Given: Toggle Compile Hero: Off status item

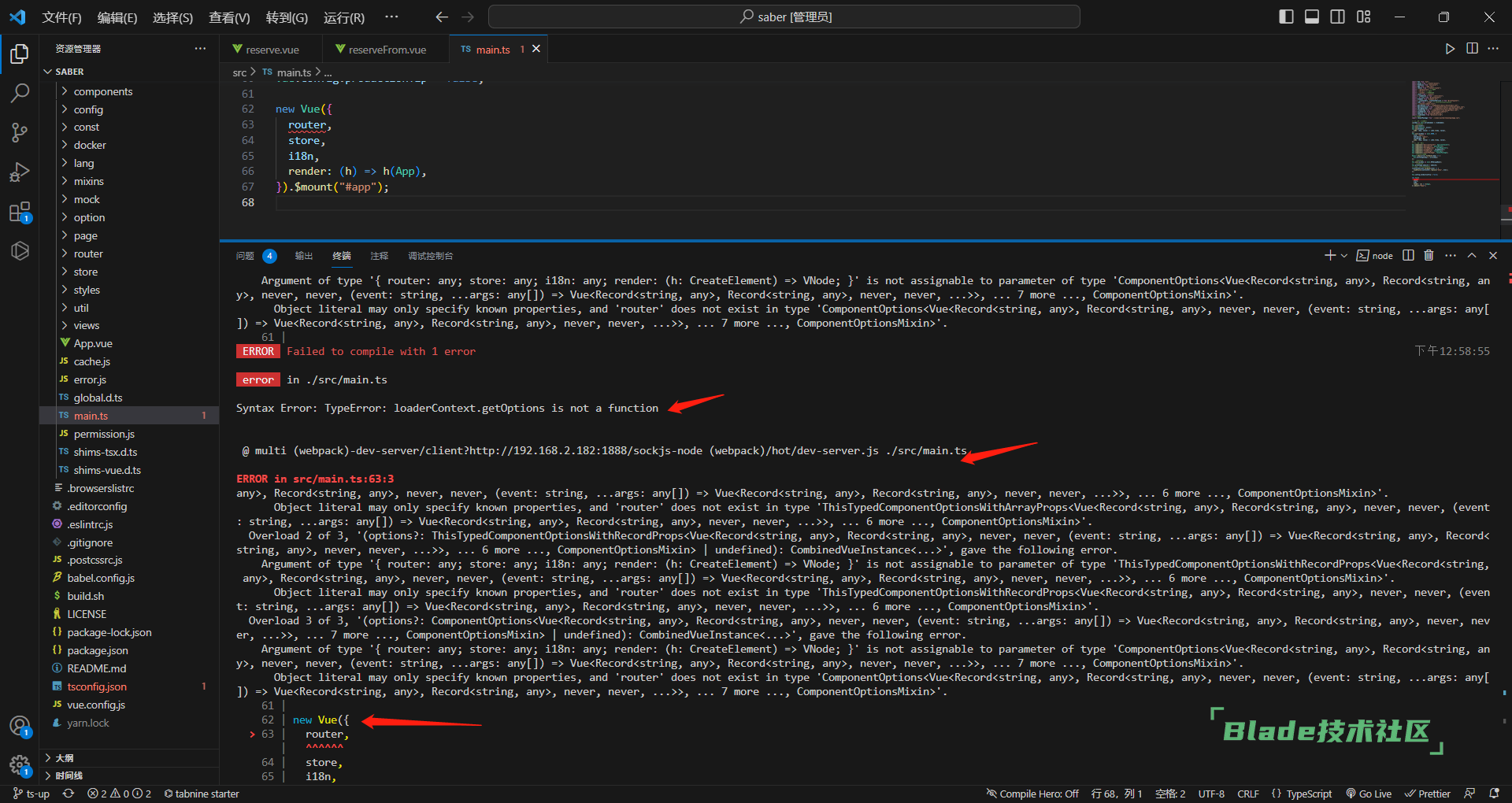Looking at the screenshot, I should point(1032,794).
